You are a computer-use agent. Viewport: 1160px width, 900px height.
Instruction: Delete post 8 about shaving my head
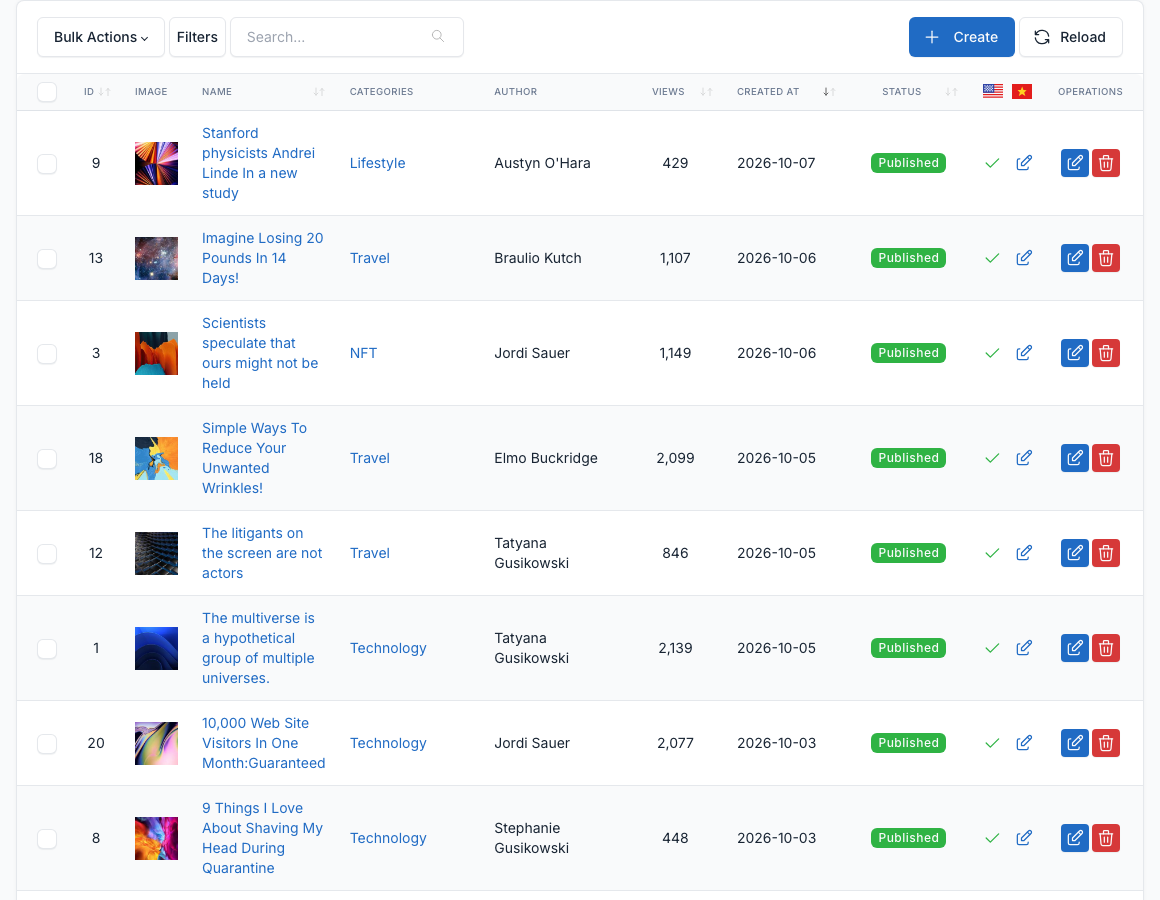tap(1105, 838)
